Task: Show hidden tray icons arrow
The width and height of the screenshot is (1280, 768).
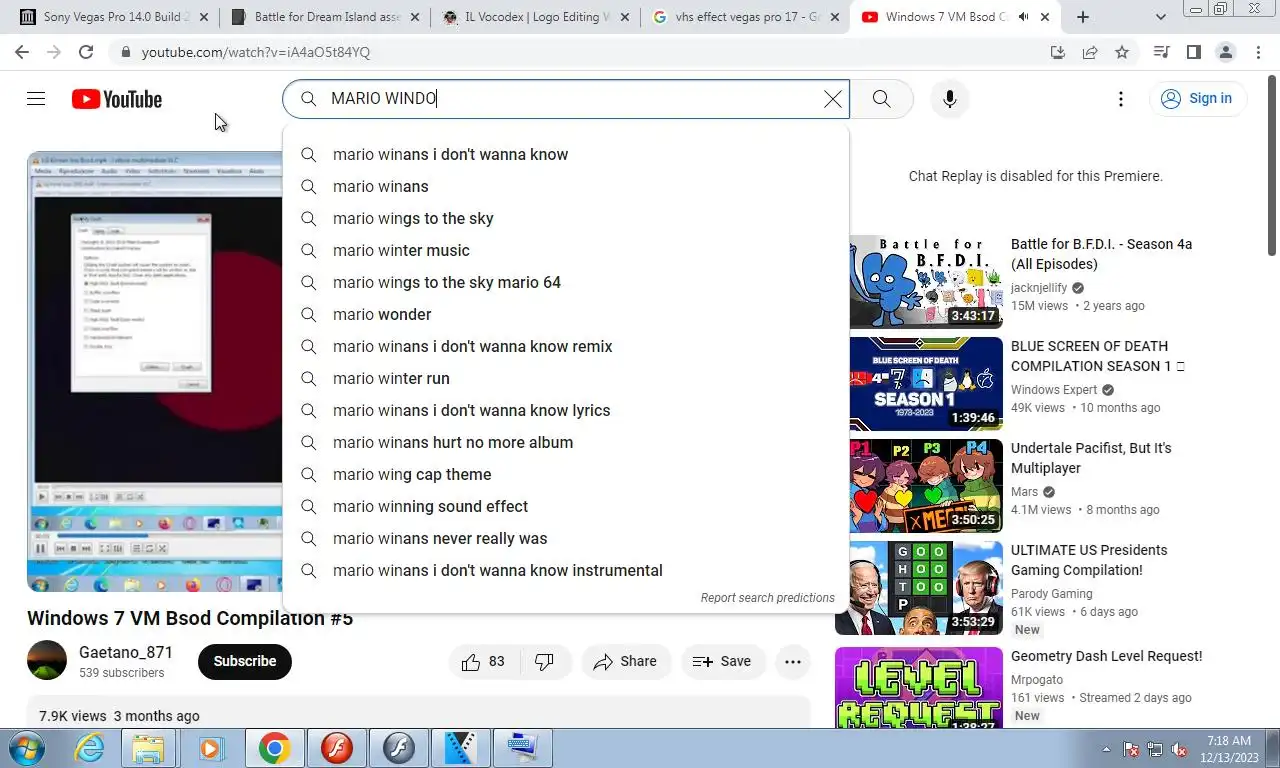Action: pyautogui.click(x=1107, y=749)
